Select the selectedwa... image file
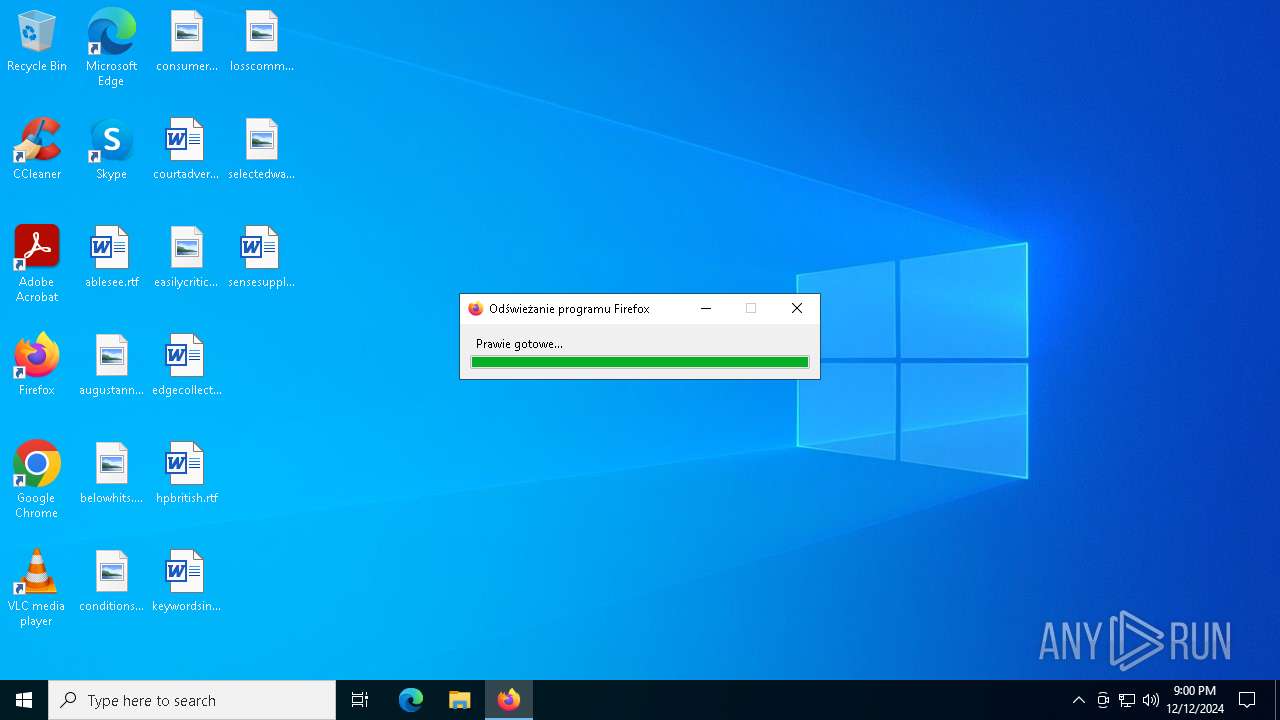The width and height of the screenshot is (1280, 720). click(x=261, y=149)
